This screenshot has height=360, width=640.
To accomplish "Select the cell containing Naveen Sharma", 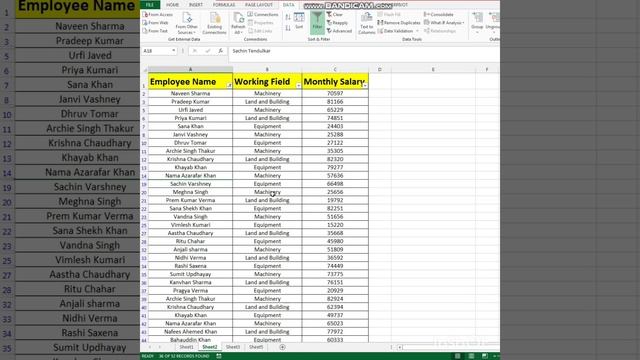I will [190, 93].
